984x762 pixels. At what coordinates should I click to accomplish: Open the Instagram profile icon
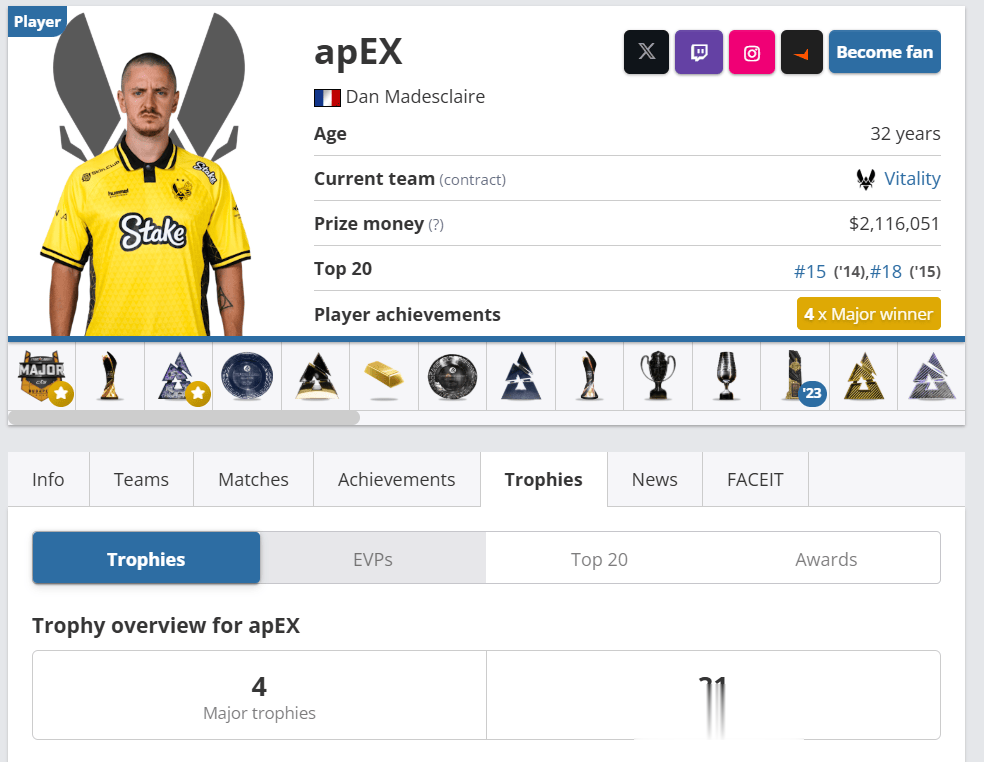coord(752,52)
